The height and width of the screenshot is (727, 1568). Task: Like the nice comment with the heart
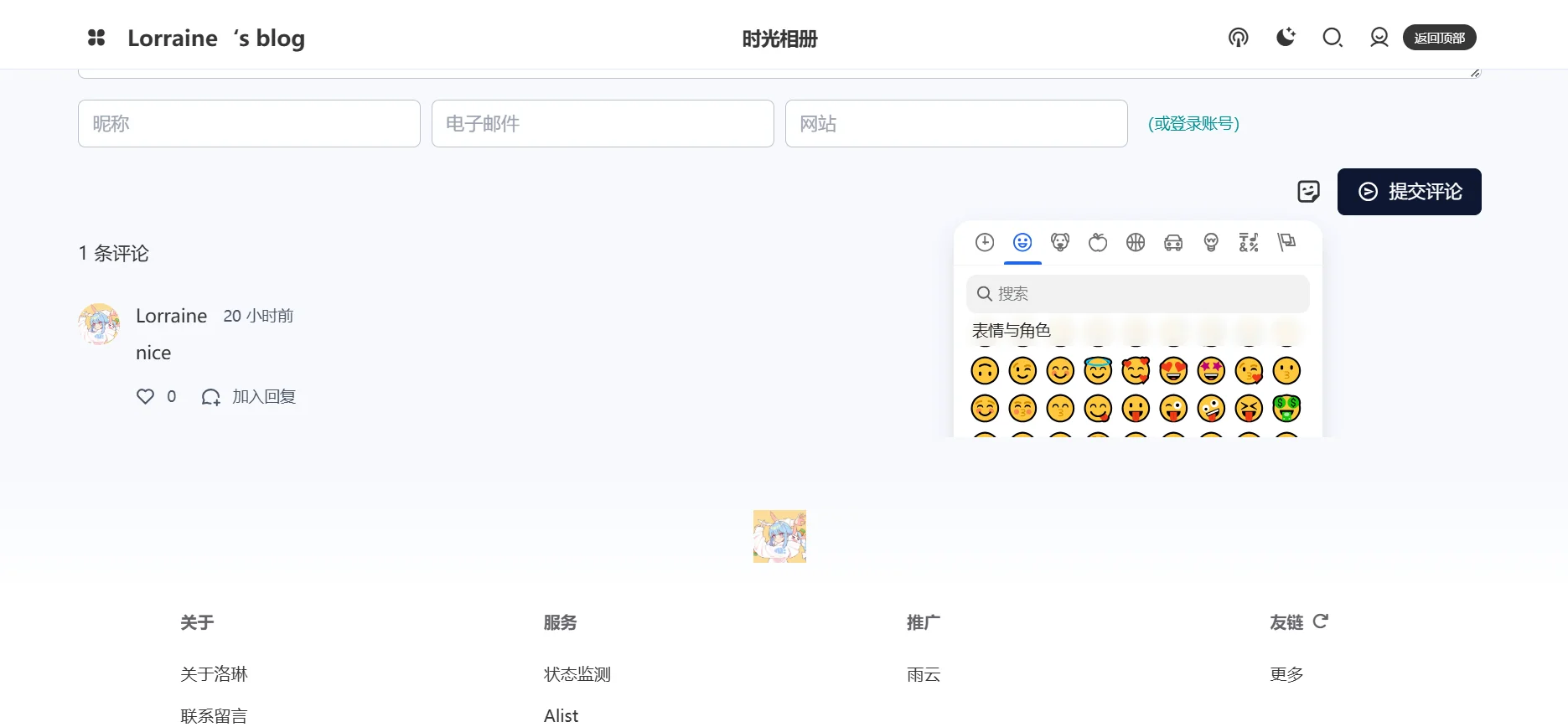click(x=145, y=396)
